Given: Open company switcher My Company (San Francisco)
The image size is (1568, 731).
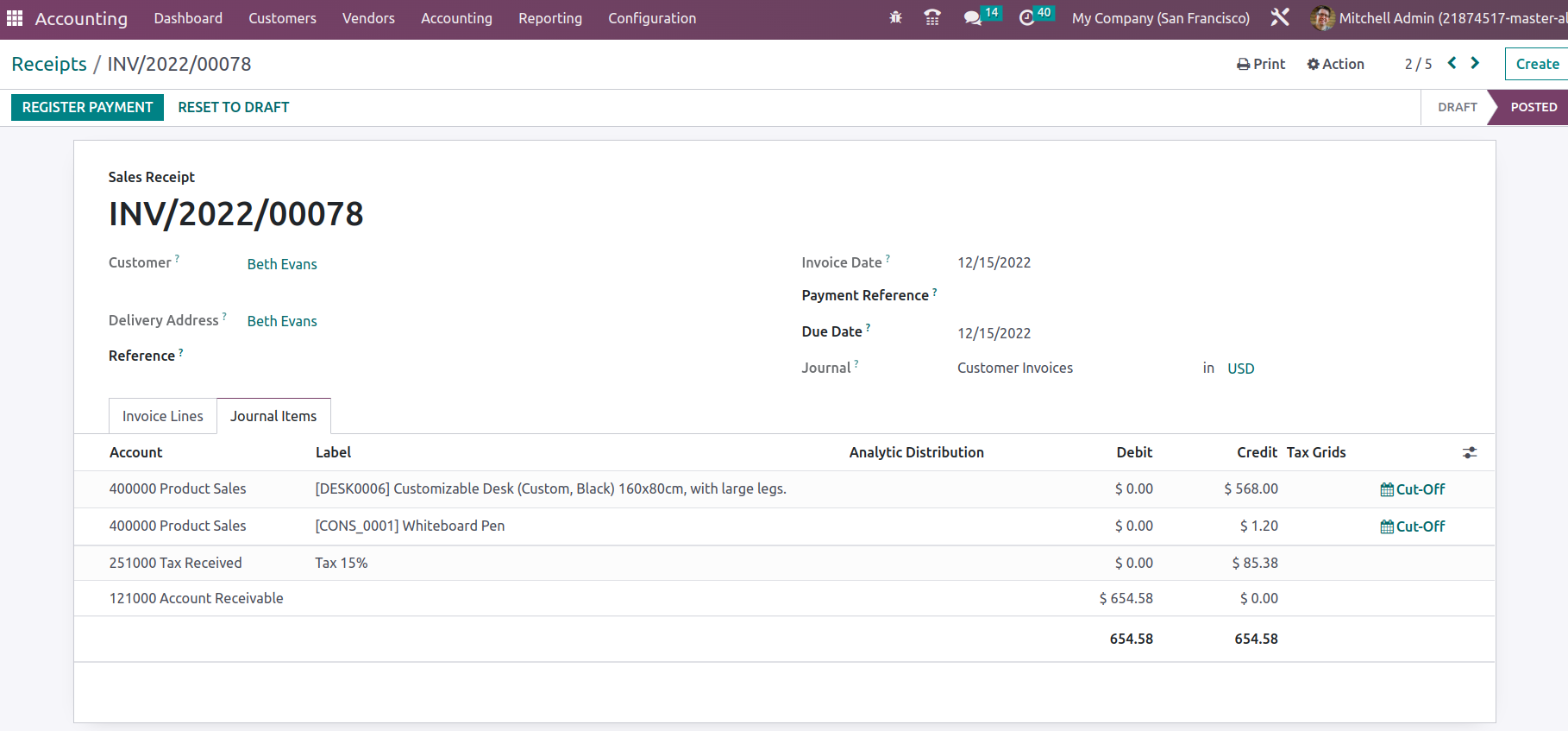Looking at the screenshot, I should (x=1160, y=18).
